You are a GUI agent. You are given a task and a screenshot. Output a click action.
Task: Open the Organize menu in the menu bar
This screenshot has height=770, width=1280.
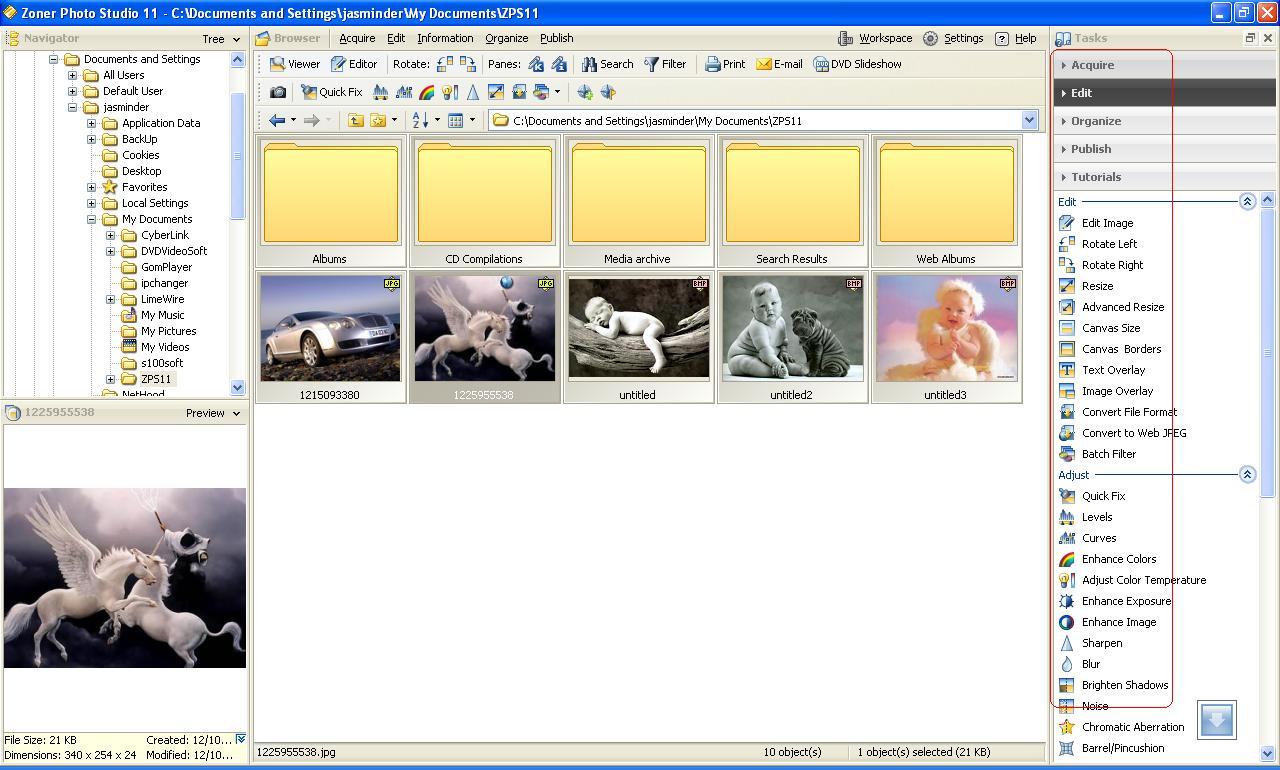(x=506, y=38)
